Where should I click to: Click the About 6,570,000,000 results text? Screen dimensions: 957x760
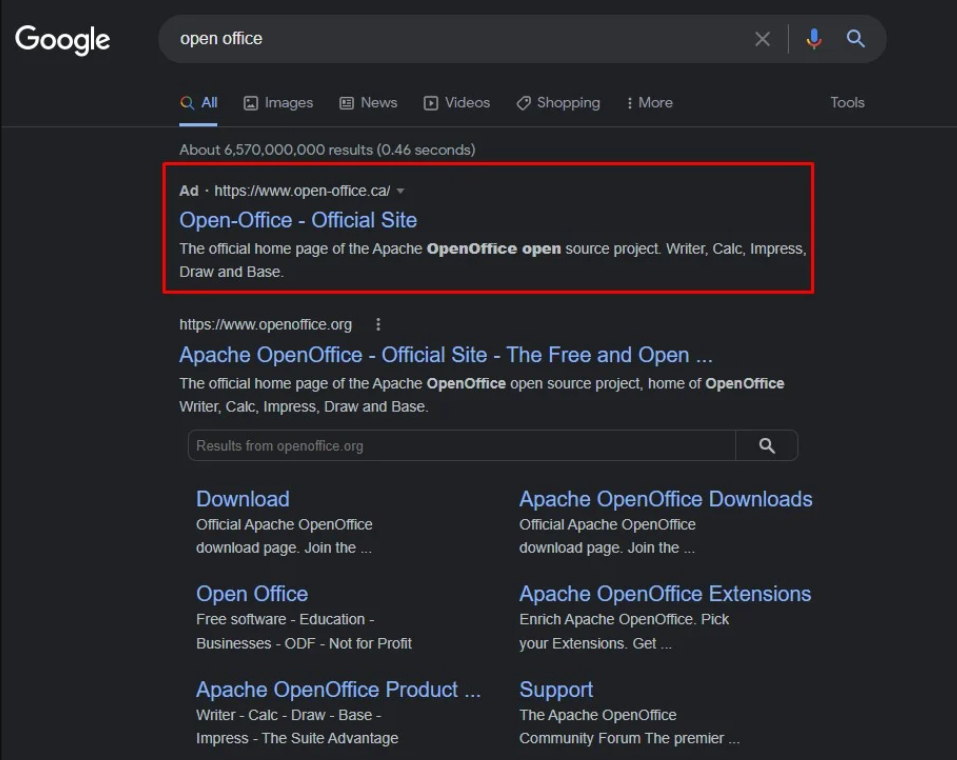pos(327,150)
